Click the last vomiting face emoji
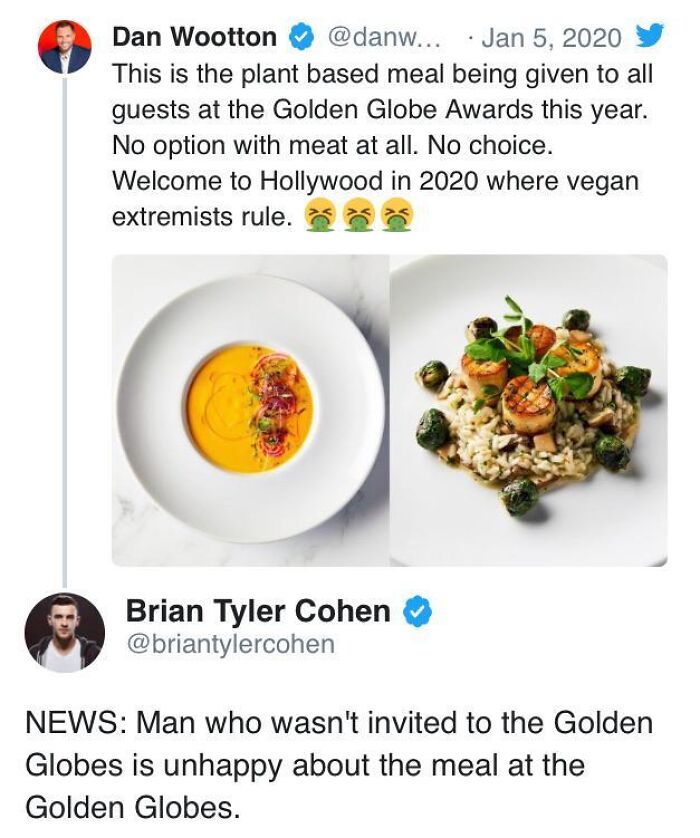700x838 pixels. [x=398, y=215]
